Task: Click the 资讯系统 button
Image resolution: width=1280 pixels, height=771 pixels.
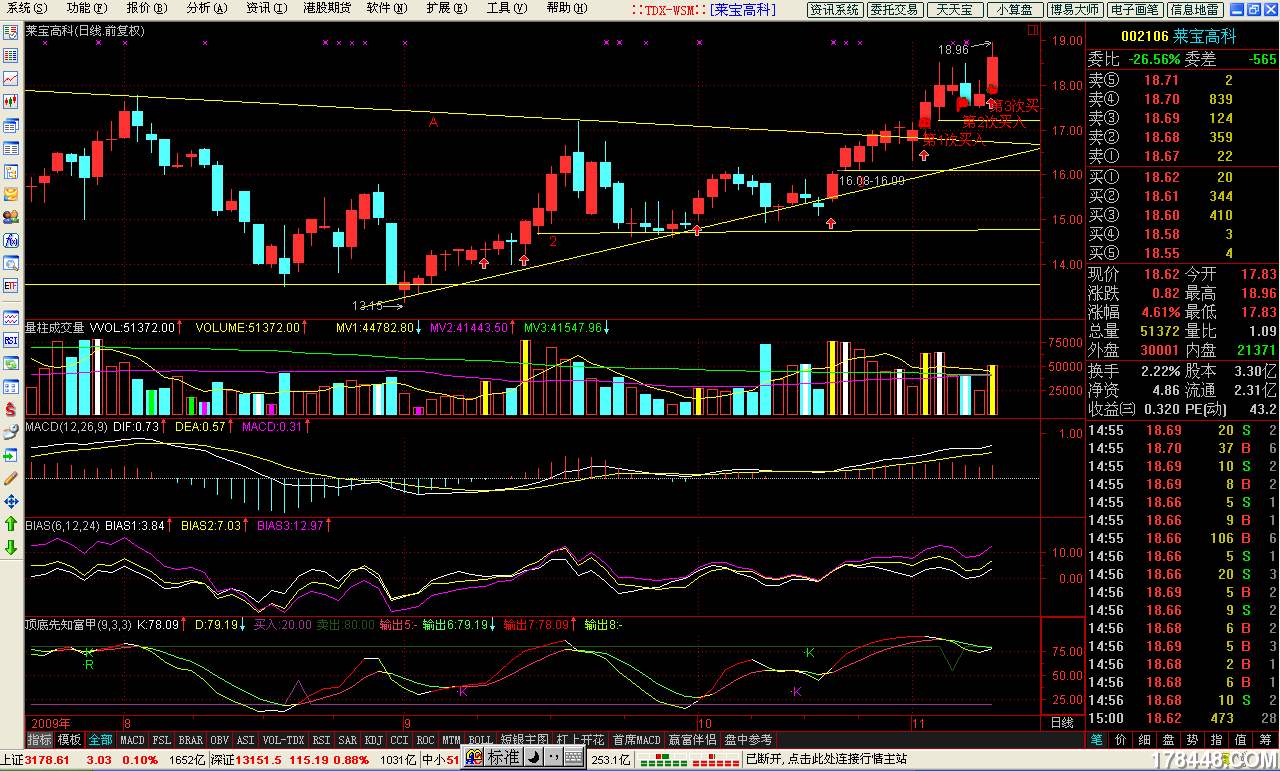Action: pyautogui.click(x=835, y=9)
